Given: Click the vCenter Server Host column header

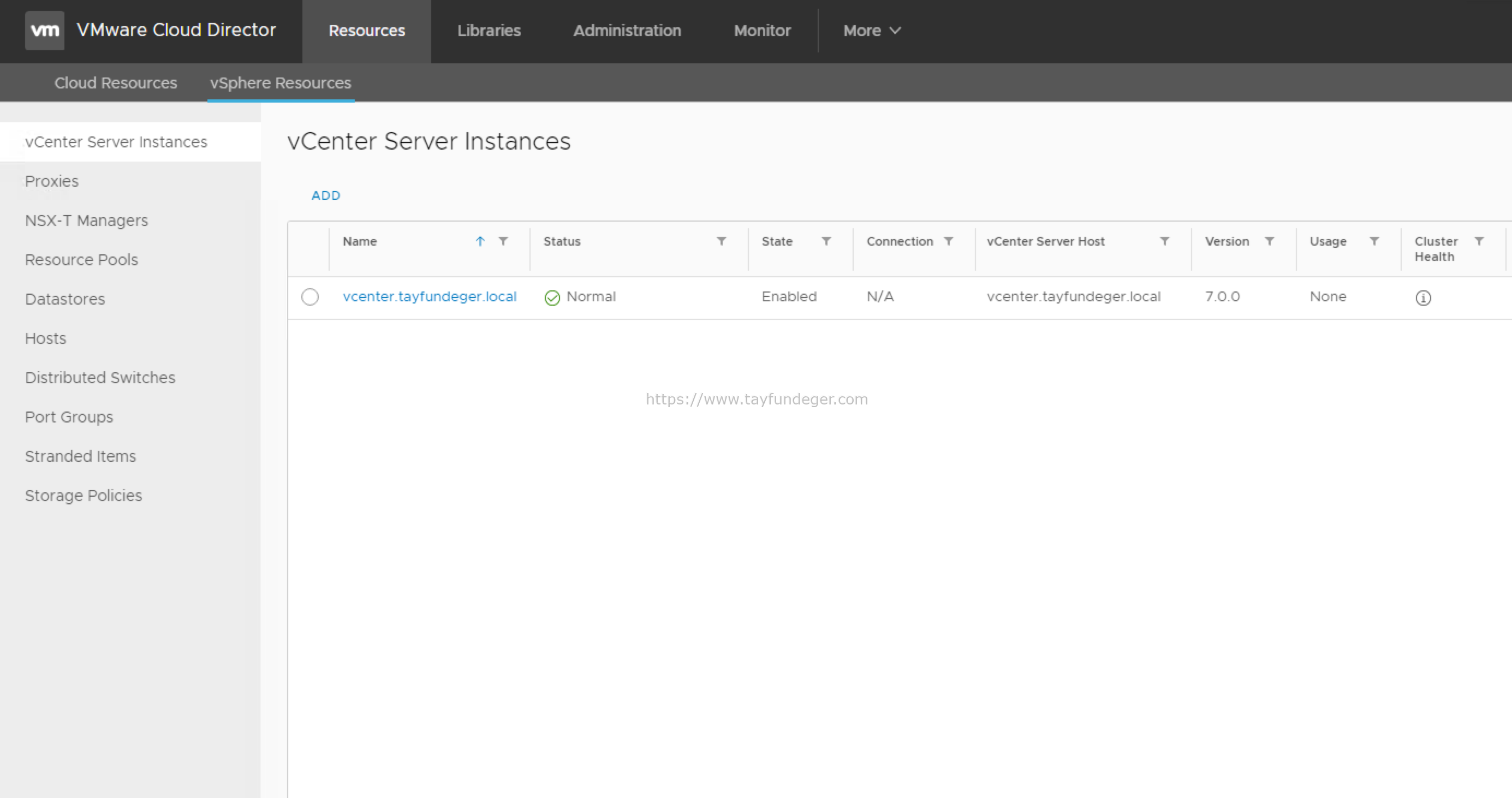Looking at the screenshot, I should [x=1045, y=241].
